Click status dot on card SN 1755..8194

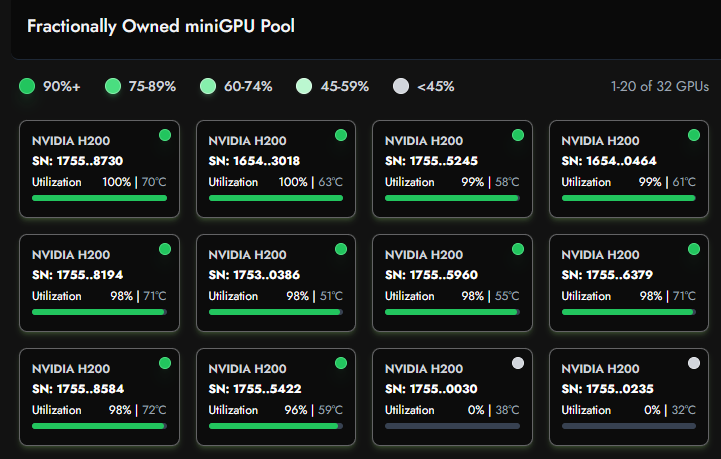click(x=165, y=249)
